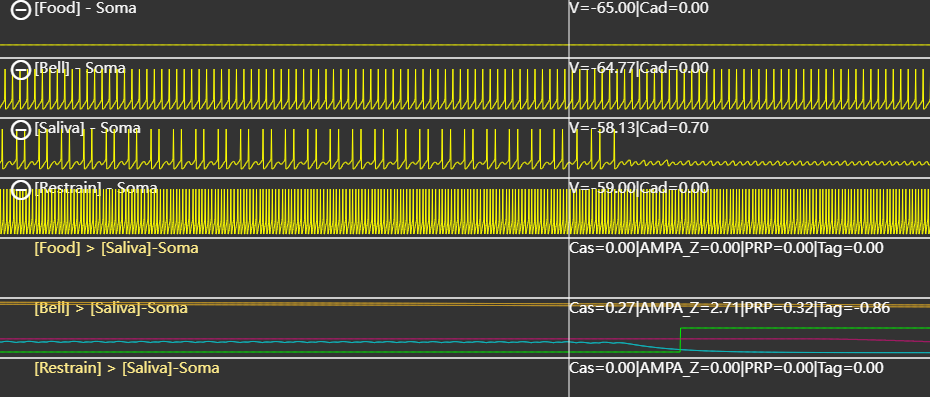Collapse the [Bell] - Soma trace
The image size is (930, 397).
21,70
